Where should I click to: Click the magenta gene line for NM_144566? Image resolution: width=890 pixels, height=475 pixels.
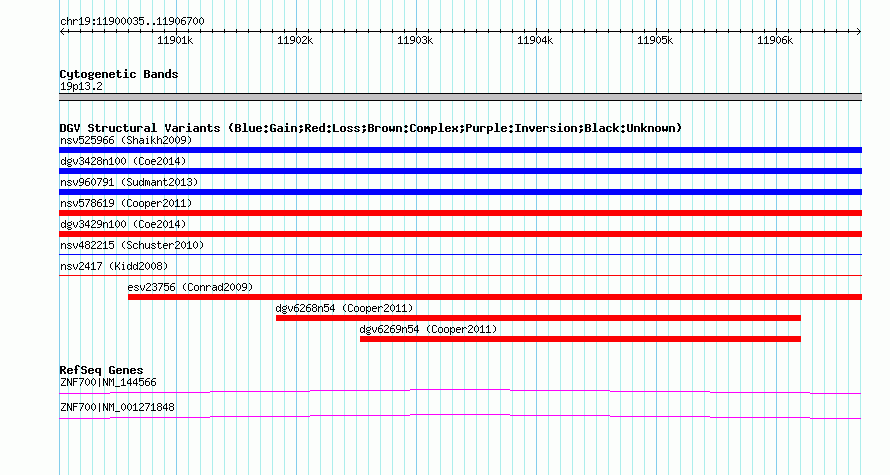coord(460,391)
